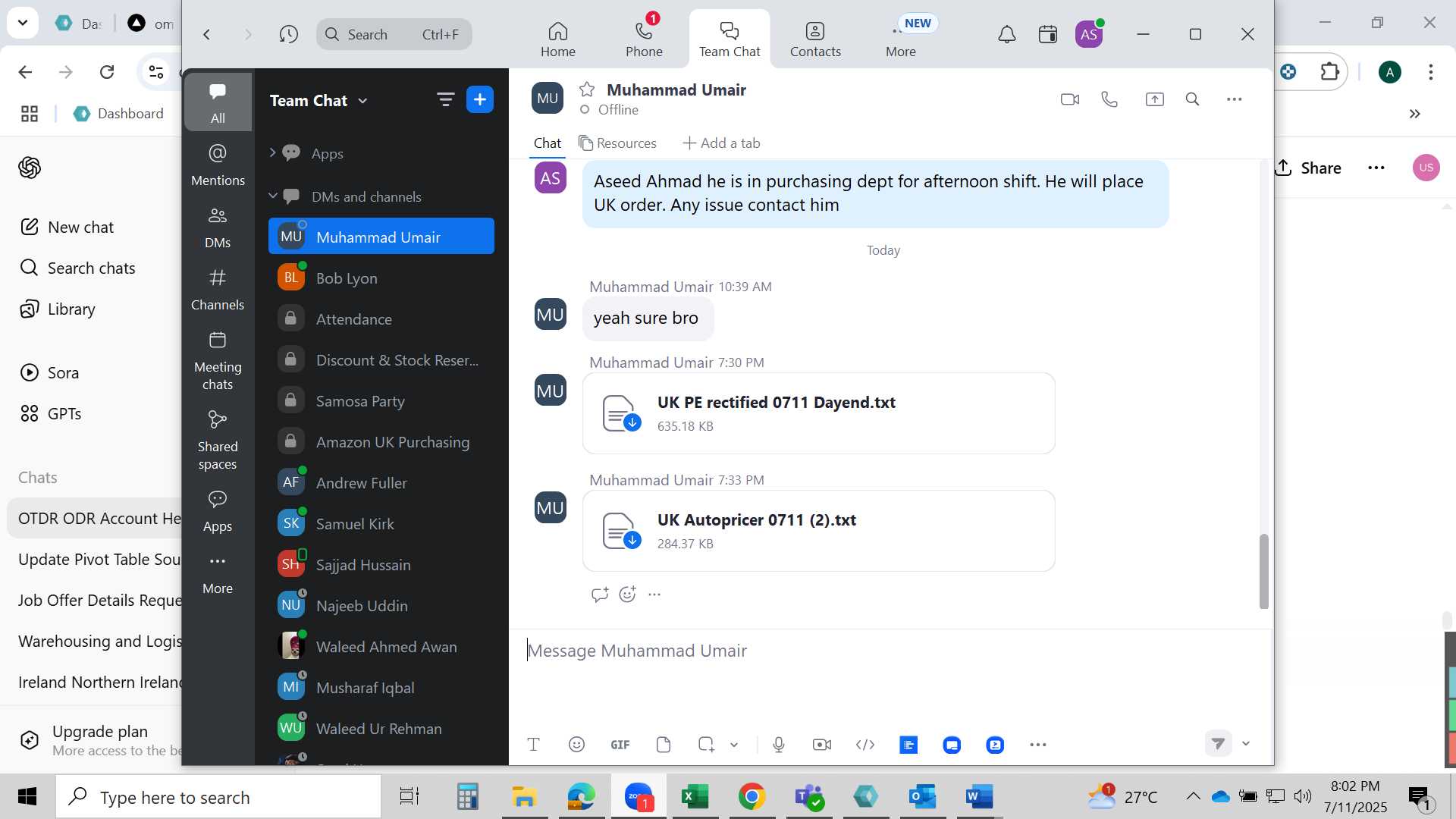Screen dimensions: 1456x819
Task: Select the Chat tab in conversation
Action: click(547, 143)
